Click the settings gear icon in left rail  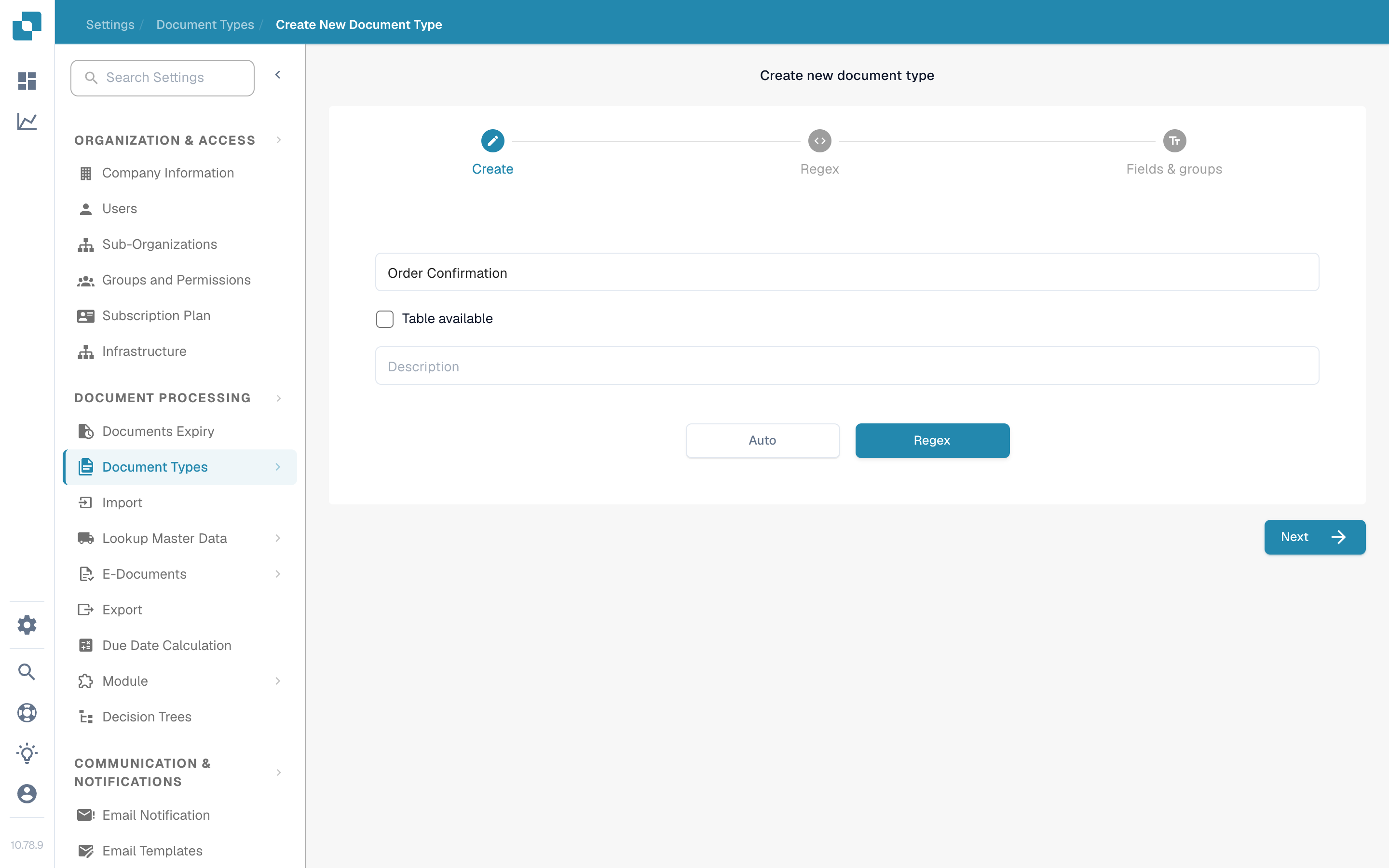27,624
